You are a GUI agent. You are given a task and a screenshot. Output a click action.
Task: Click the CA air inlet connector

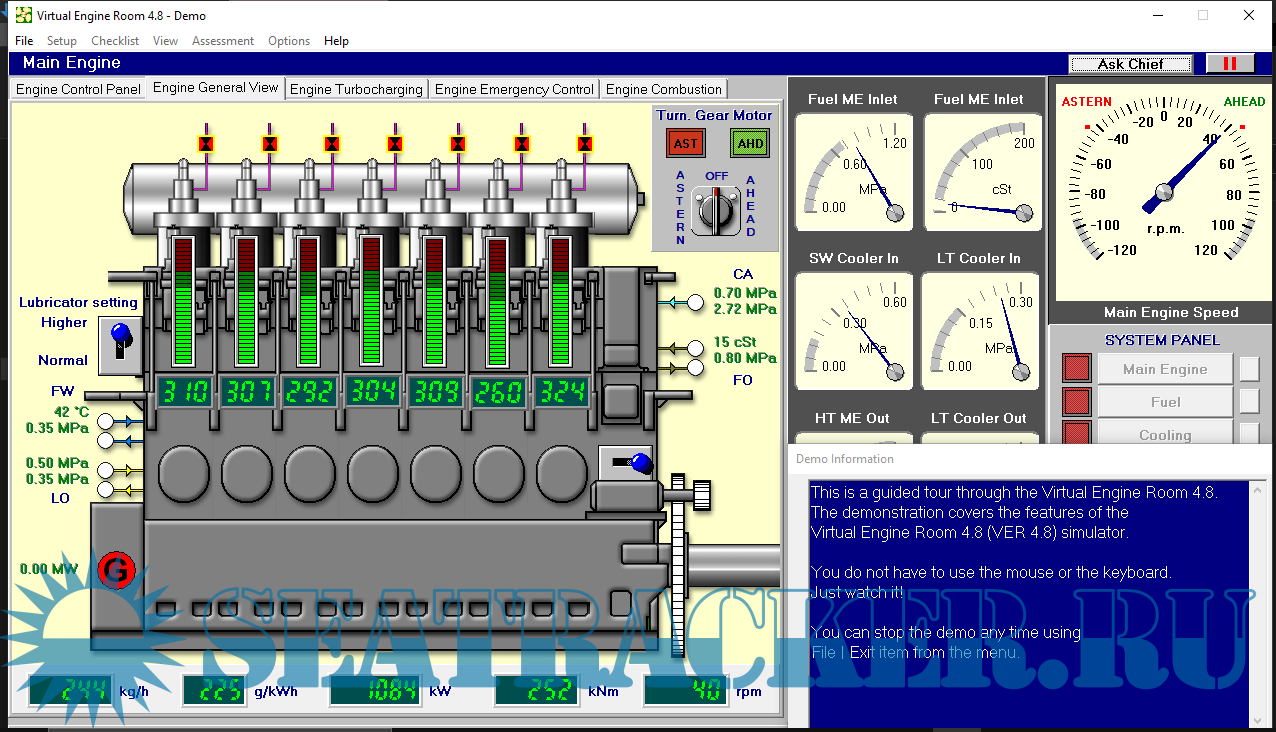pyautogui.click(x=695, y=302)
